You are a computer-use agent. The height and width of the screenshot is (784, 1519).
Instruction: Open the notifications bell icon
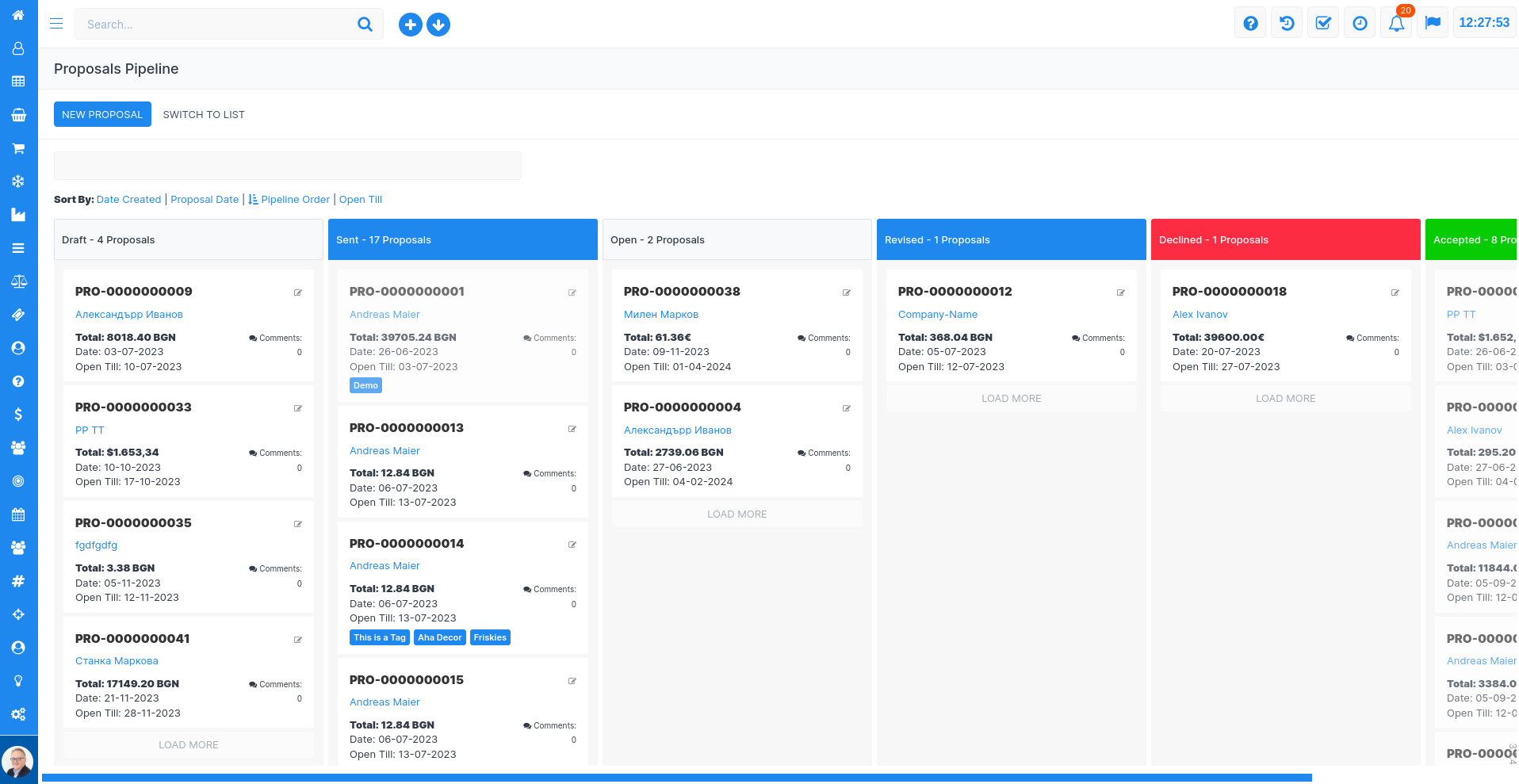1396,24
